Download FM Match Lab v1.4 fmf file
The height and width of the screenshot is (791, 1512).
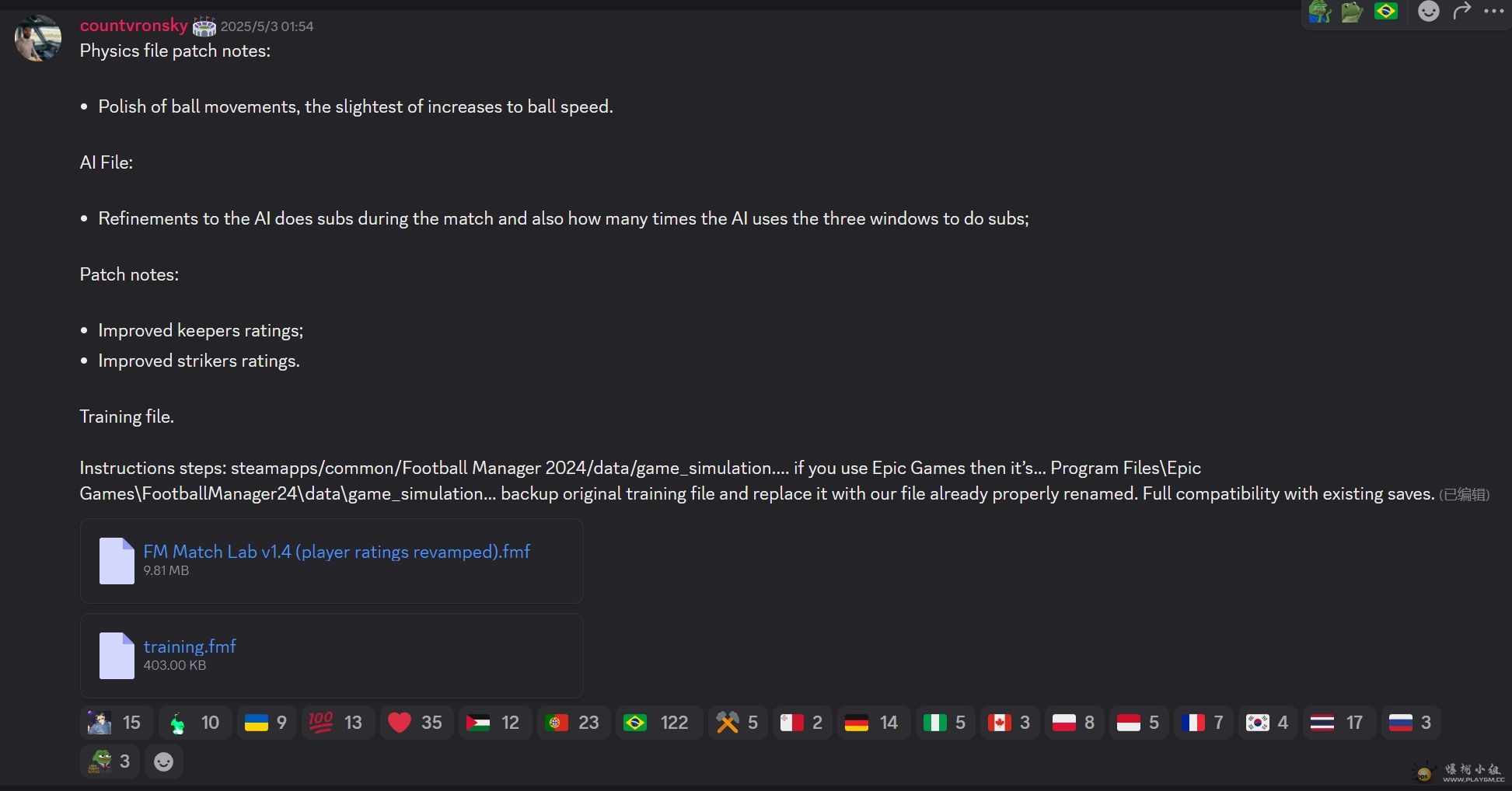coord(337,552)
